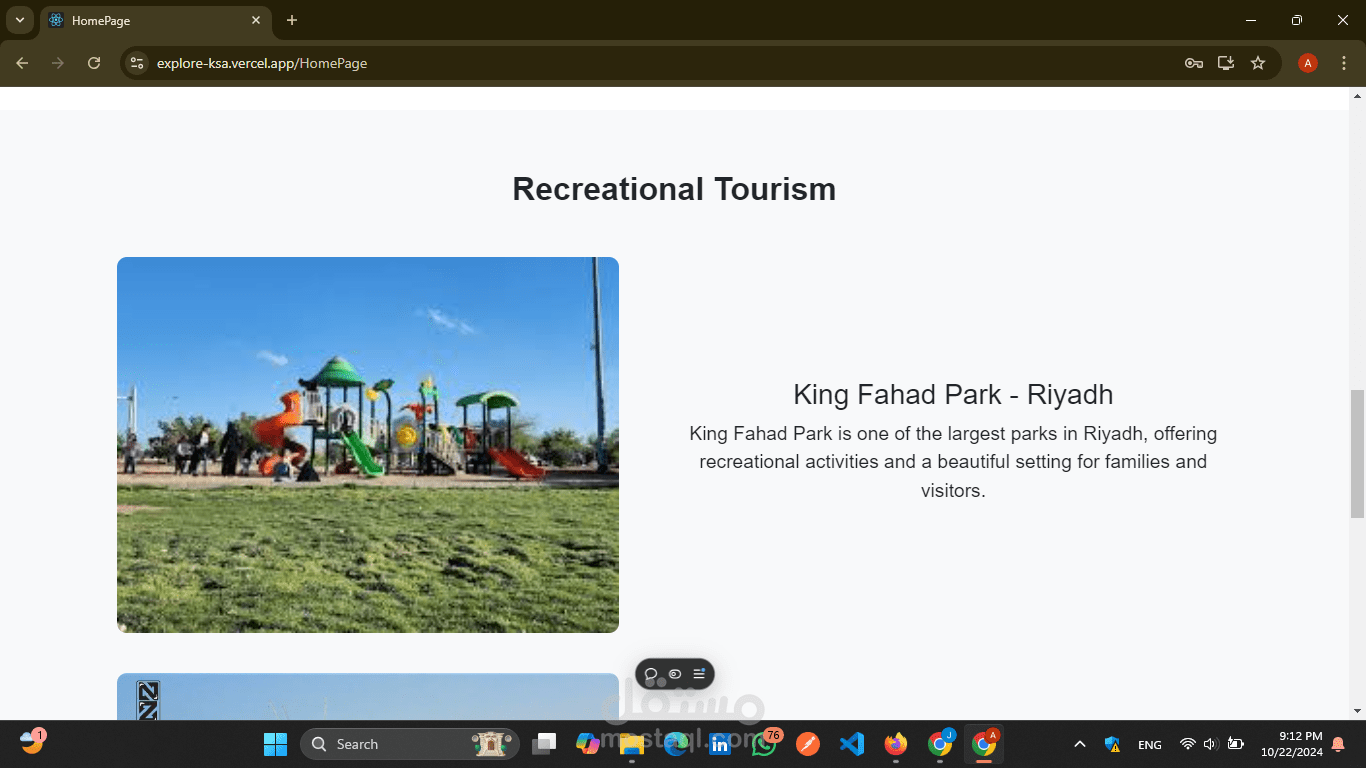This screenshot has height=768, width=1366.
Task: Open the Chrome profile avatar
Action: tap(1308, 63)
